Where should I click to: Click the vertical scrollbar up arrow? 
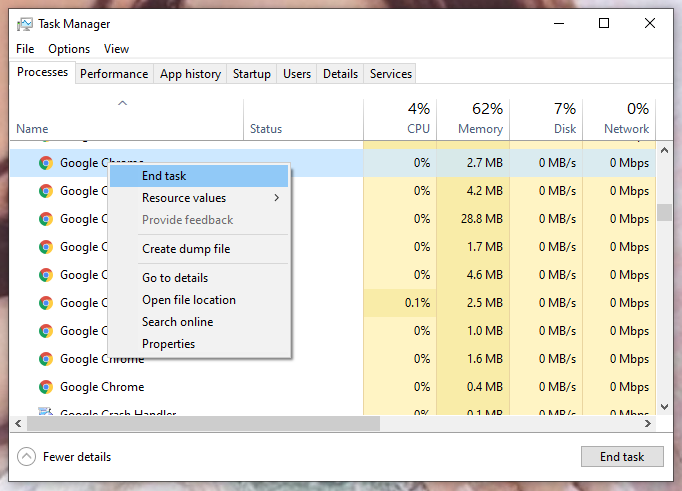[664, 150]
